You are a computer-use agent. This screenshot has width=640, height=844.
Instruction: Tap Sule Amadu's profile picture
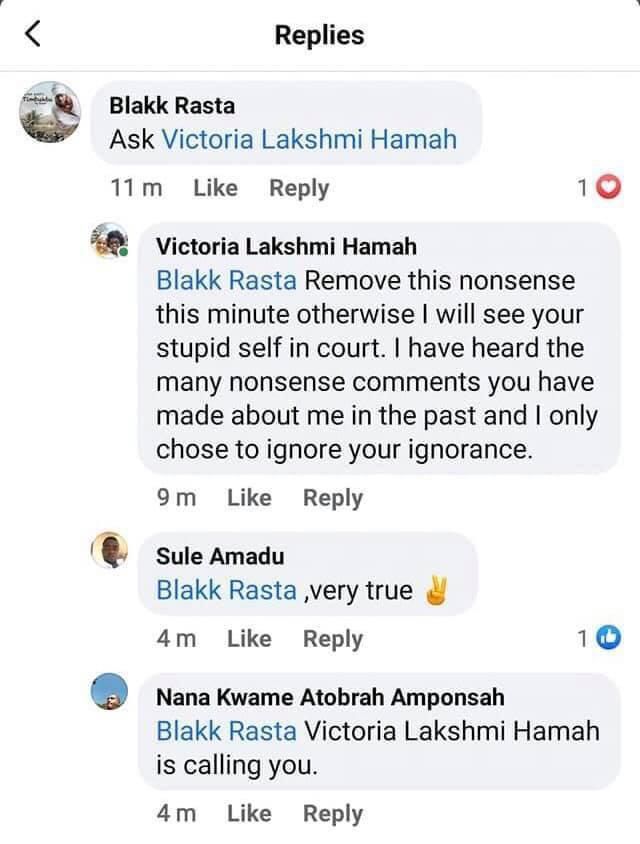pyautogui.click(x=111, y=549)
